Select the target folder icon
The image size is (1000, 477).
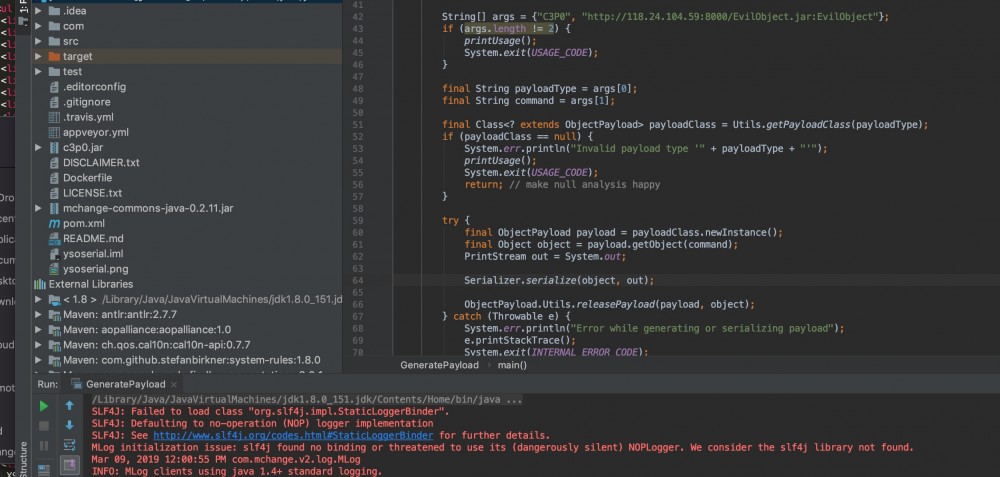54,56
